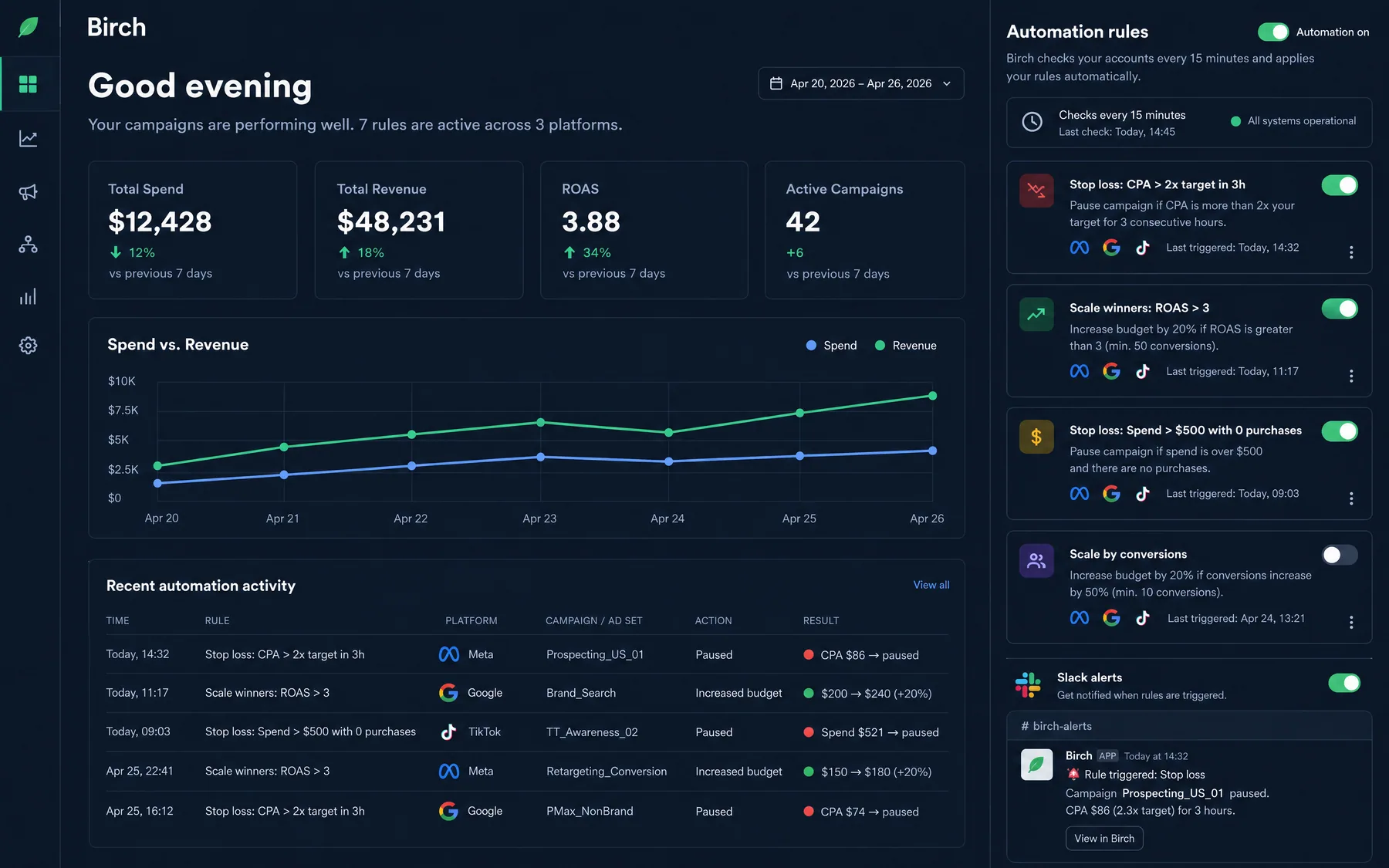This screenshot has height=868, width=1389.
Task: Open more options for Scale winners rule
Action: 1351,376
